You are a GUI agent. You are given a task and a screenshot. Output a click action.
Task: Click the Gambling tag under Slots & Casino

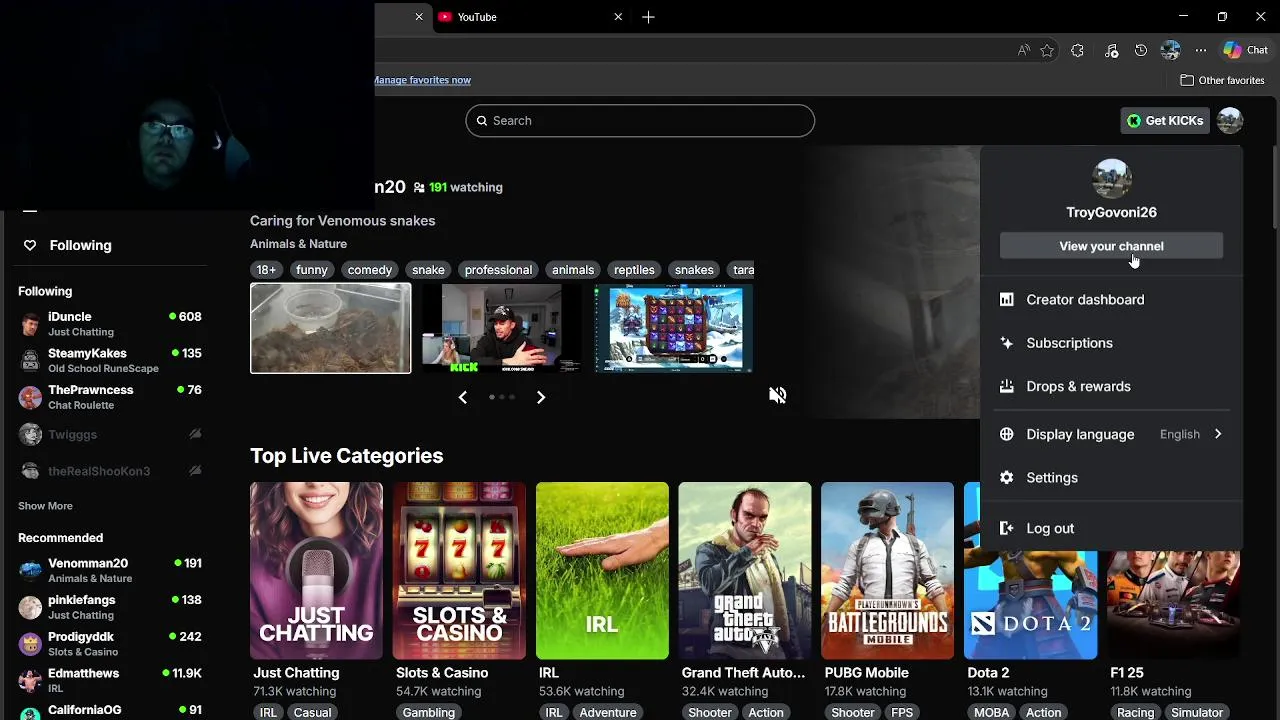pyautogui.click(x=429, y=713)
